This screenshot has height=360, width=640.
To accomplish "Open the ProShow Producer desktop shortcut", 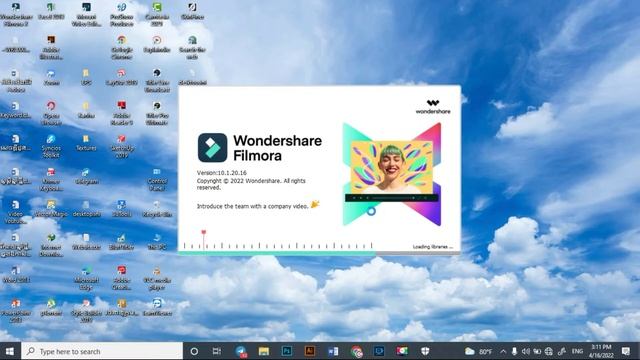I will click(x=122, y=14).
